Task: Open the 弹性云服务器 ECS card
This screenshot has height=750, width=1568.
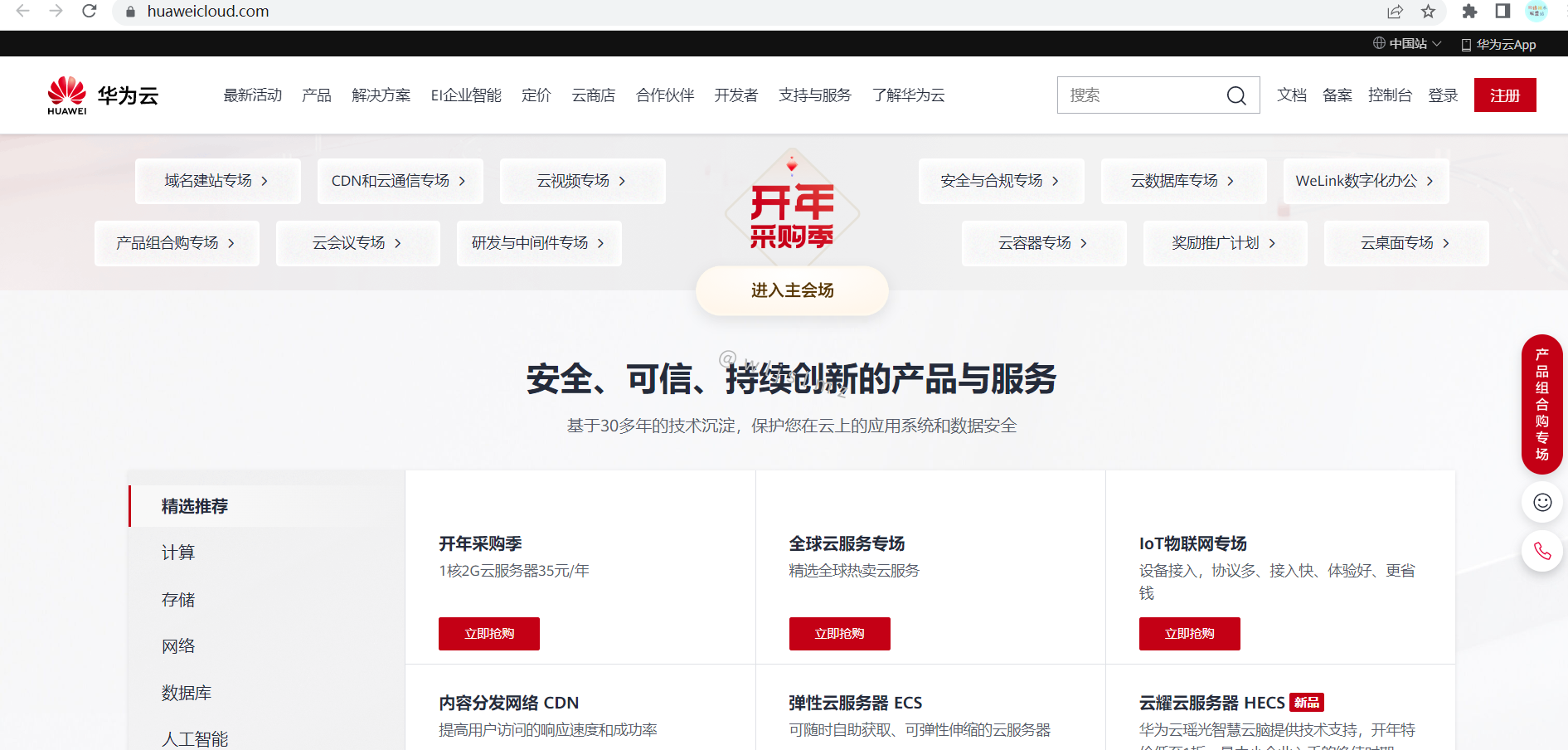Action: click(930, 708)
